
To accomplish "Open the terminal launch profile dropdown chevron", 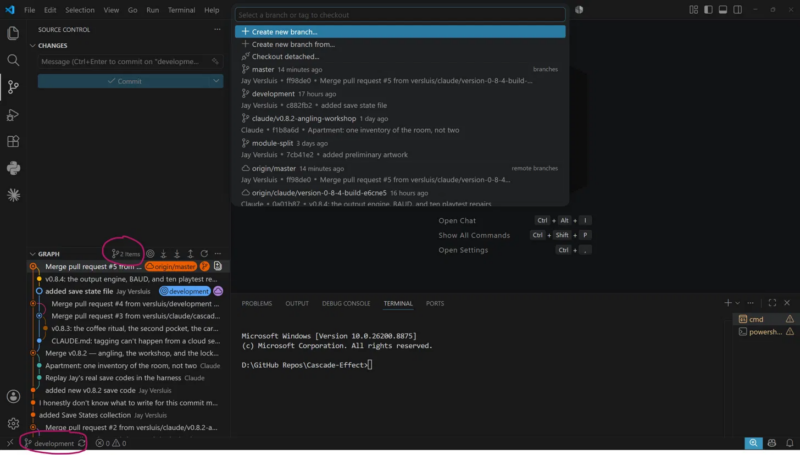I will pyautogui.click(x=737, y=303).
